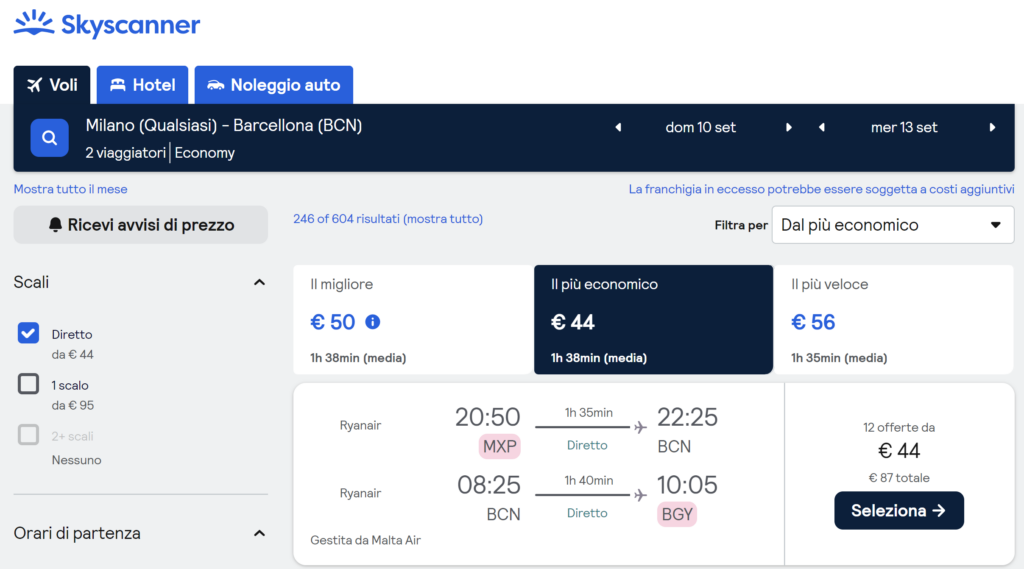1024x569 pixels.
Task: Advance return date past mer 13 set
Action: [x=992, y=127]
